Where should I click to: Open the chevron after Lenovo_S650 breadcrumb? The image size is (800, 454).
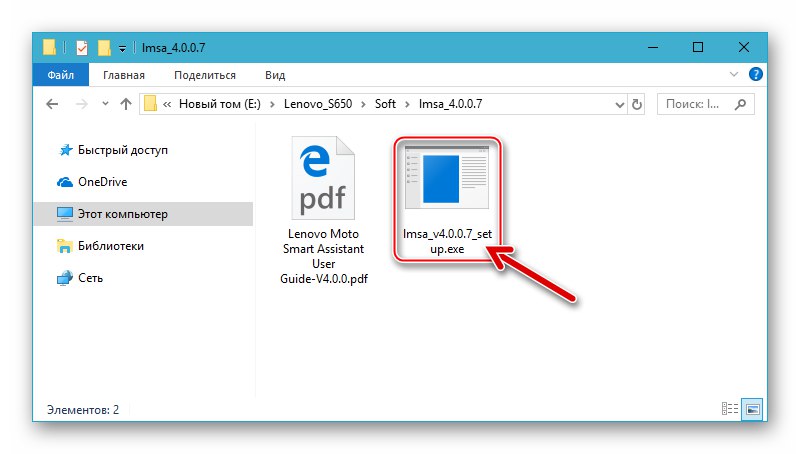tap(363, 105)
